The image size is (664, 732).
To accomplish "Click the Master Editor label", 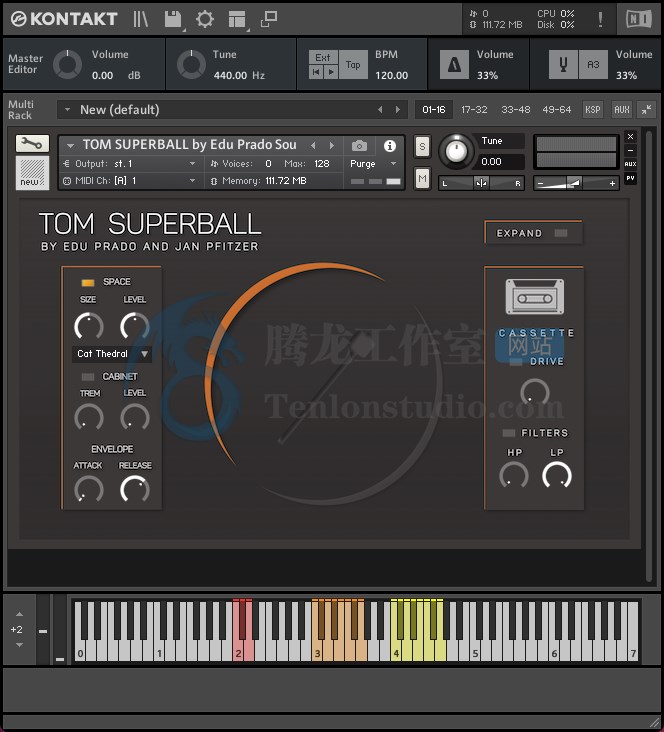I will [x=25, y=64].
